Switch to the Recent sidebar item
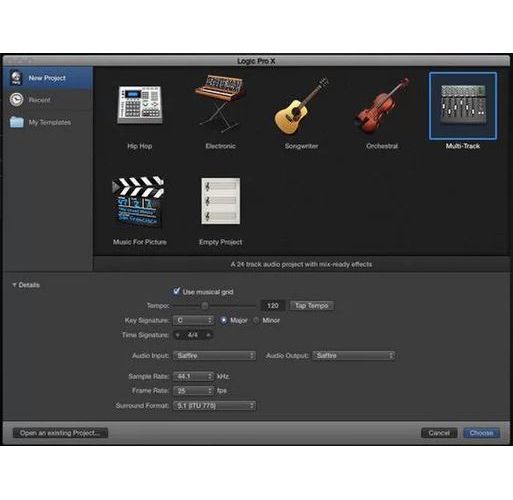 pyautogui.click(x=48, y=100)
